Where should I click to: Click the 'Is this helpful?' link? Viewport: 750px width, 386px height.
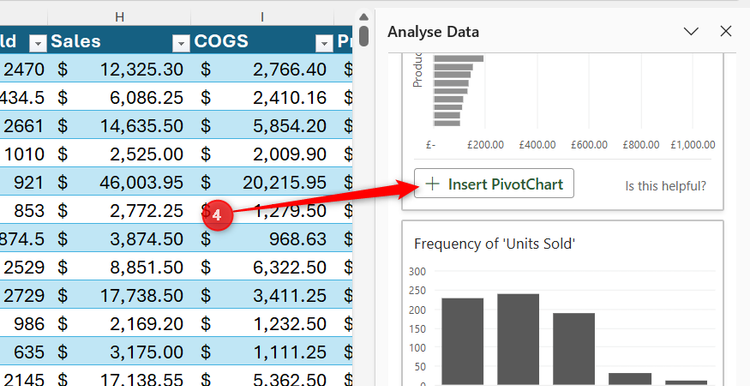tap(665, 186)
